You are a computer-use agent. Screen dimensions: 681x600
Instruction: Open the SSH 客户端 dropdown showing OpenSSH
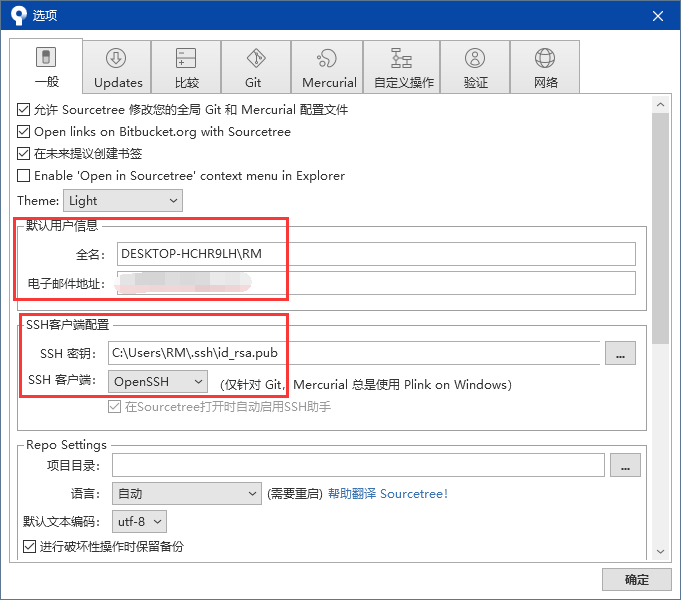tap(158, 381)
